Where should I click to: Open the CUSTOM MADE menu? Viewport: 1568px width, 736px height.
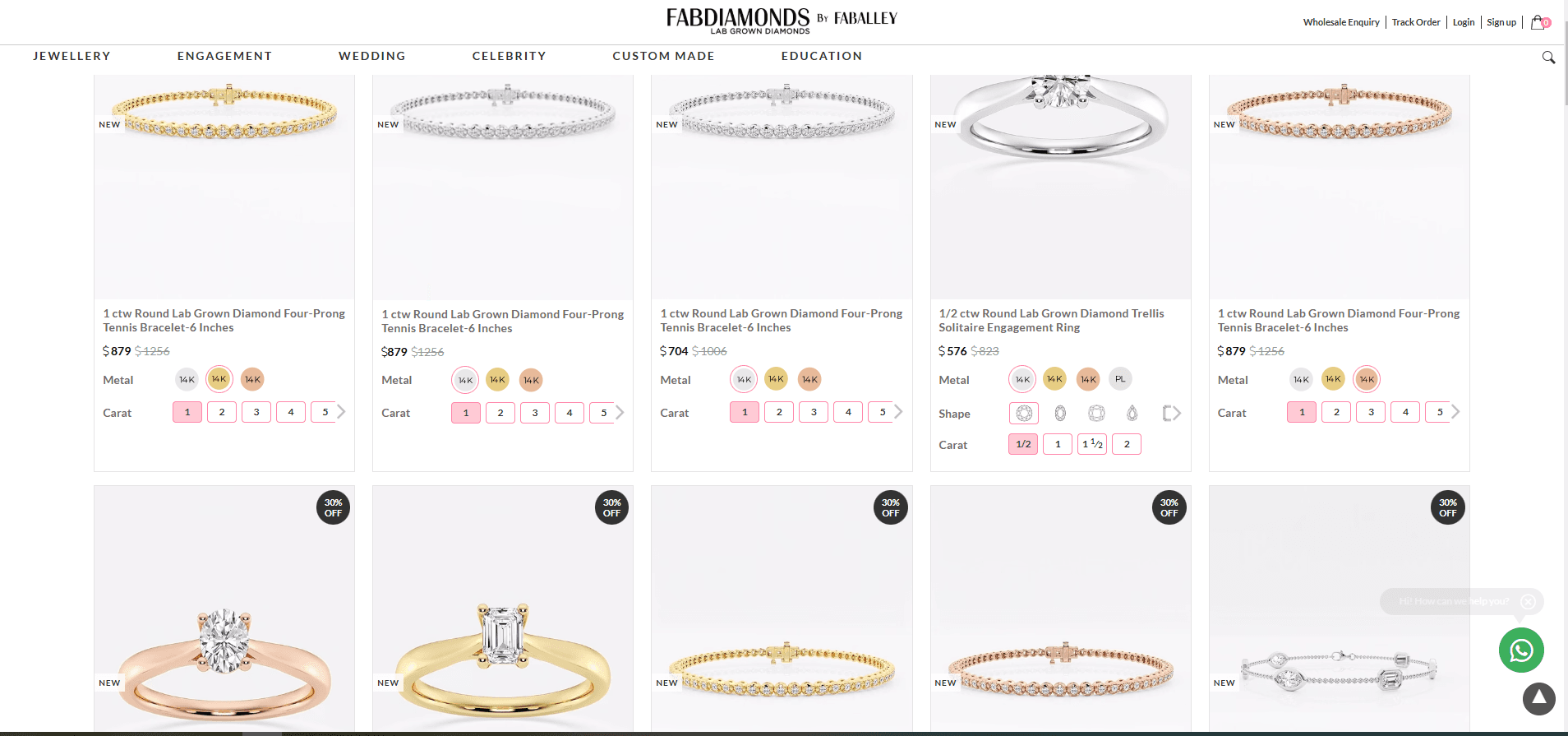663,56
